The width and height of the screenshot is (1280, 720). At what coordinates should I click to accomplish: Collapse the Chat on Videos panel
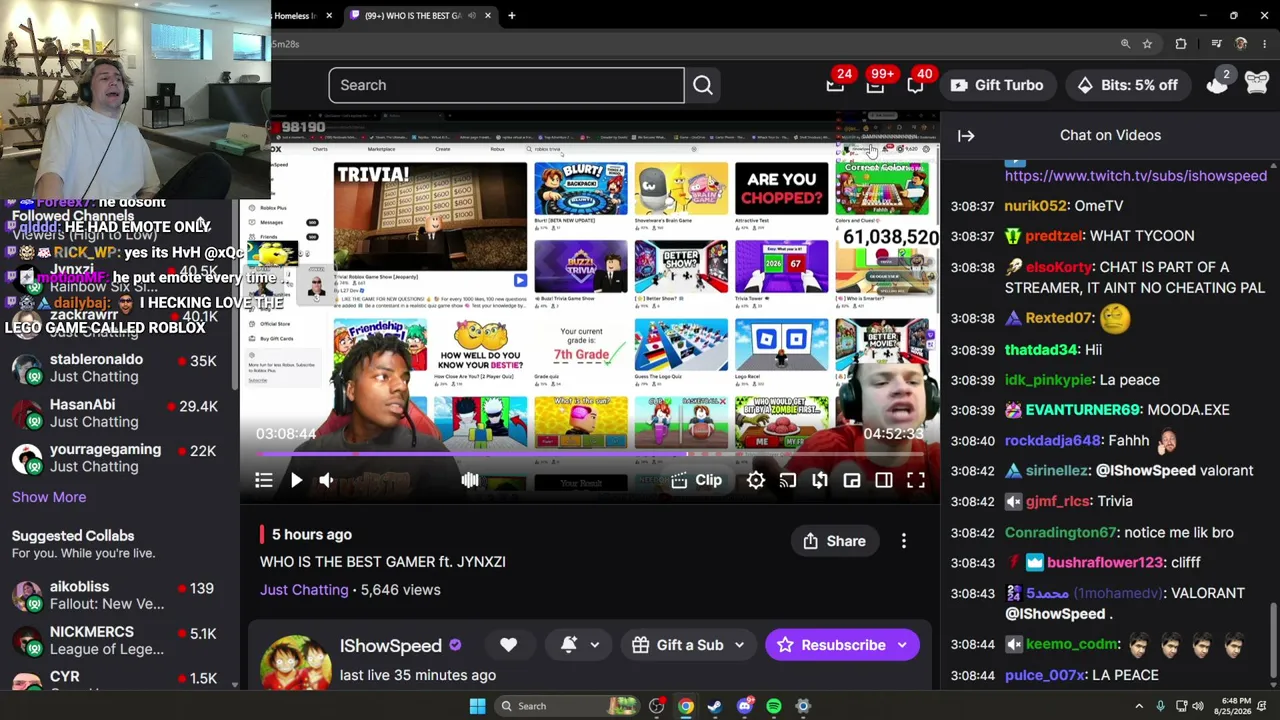[x=966, y=136]
